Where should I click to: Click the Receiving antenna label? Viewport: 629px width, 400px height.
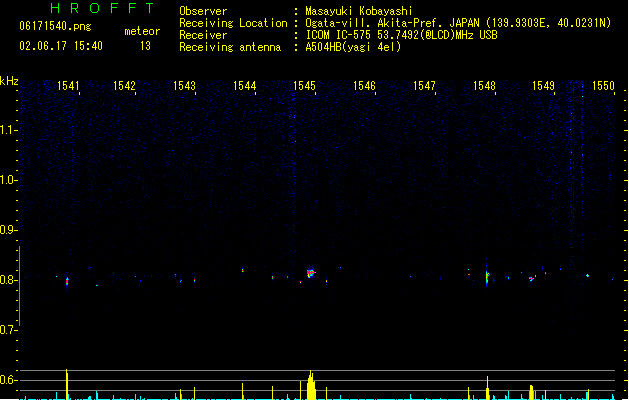coord(230,47)
